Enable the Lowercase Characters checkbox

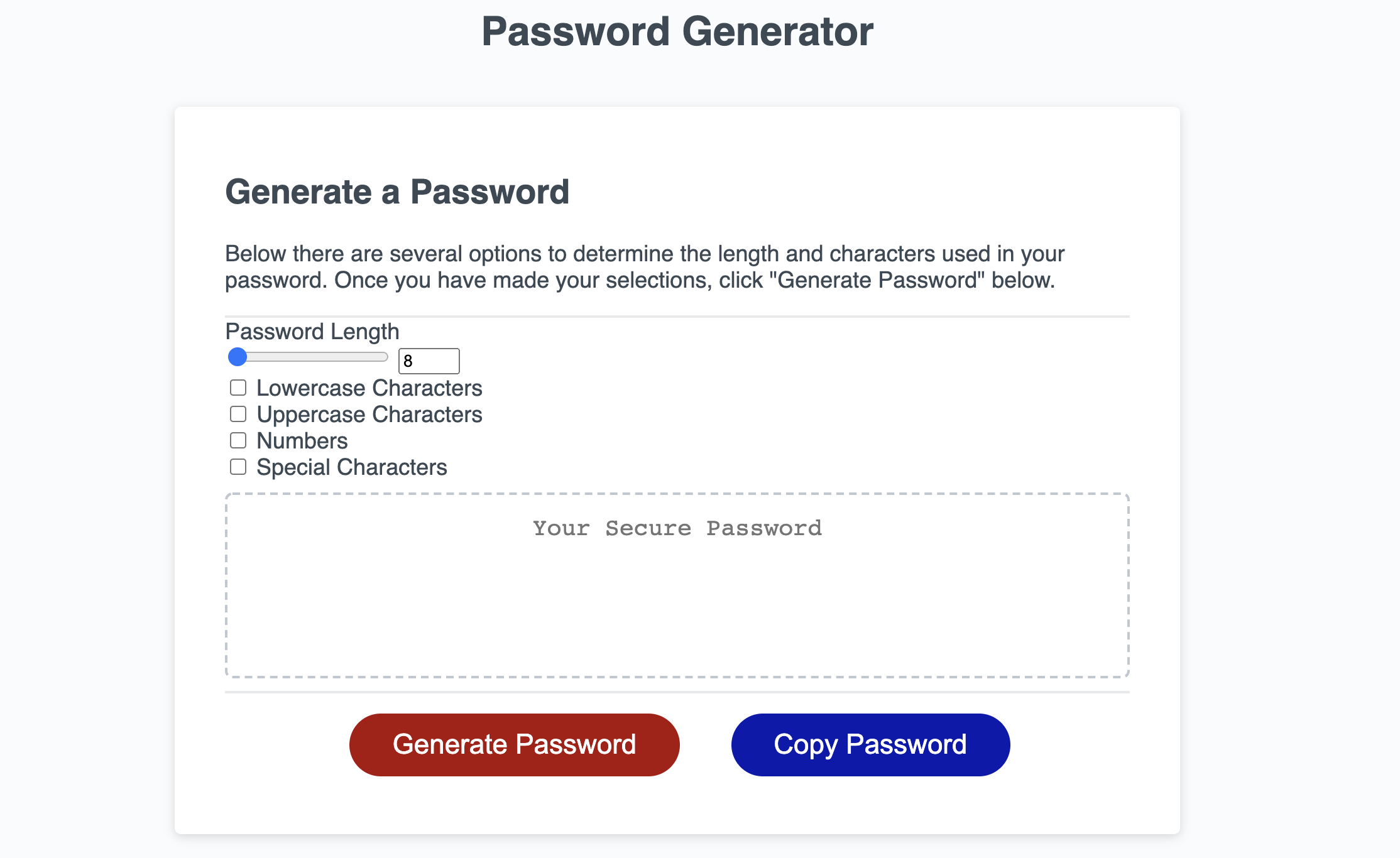[238, 388]
